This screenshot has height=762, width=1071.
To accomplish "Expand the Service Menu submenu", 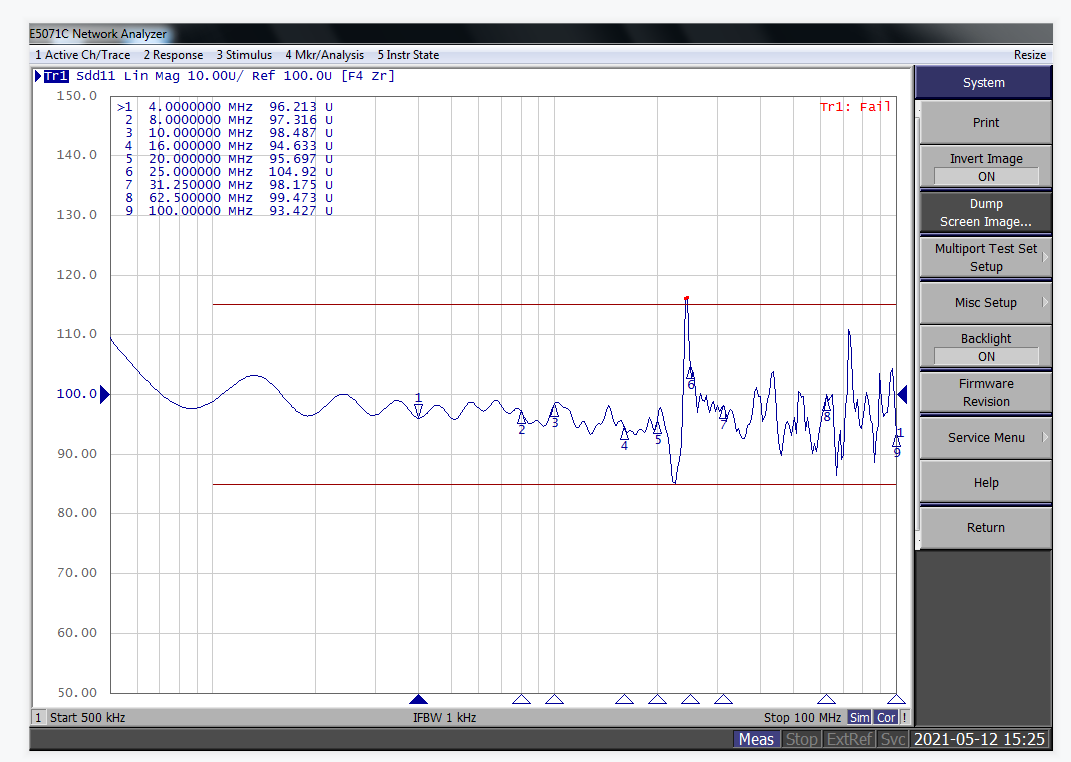I will pyautogui.click(x=985, y=438).
